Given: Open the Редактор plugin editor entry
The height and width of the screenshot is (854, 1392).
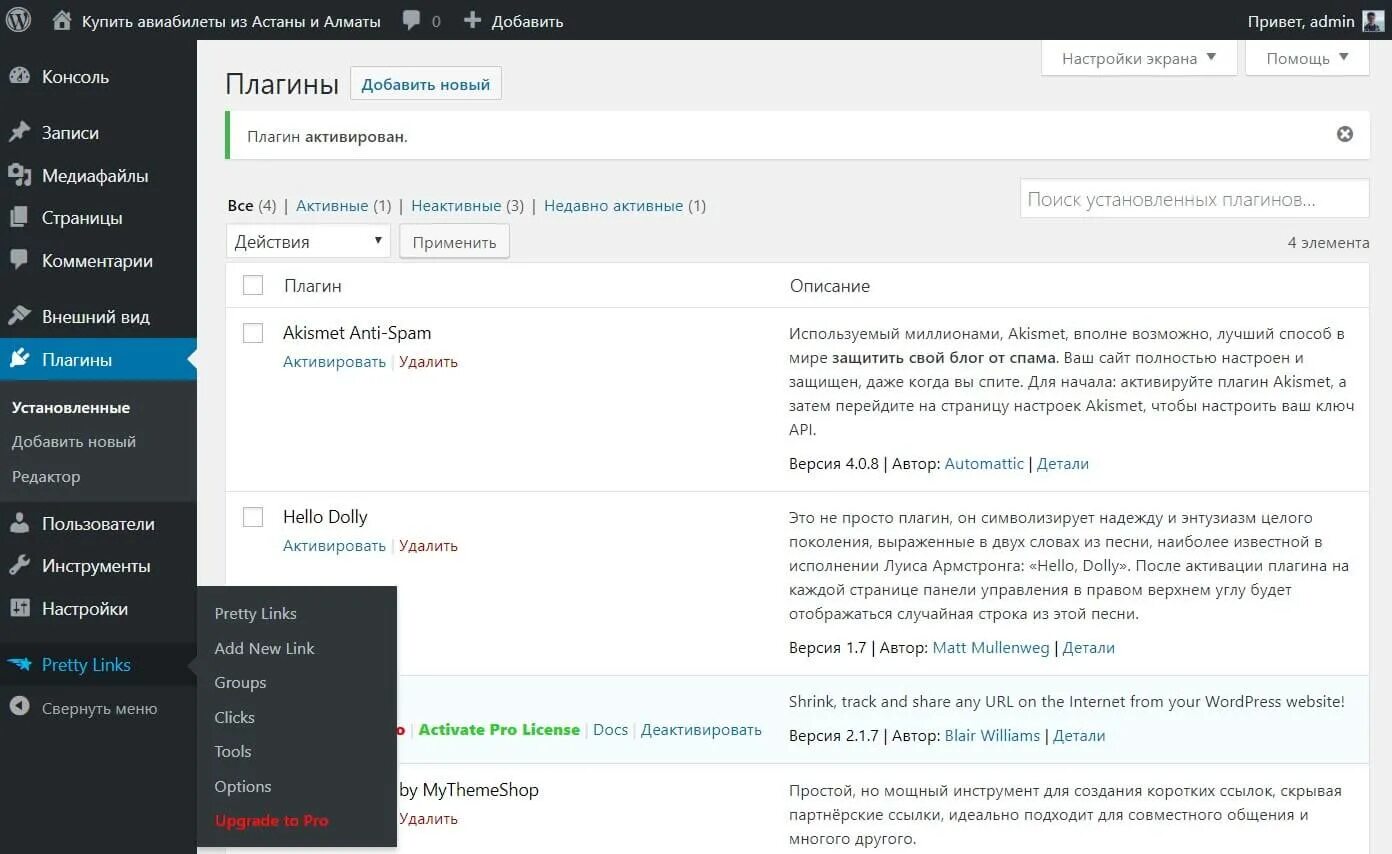Looking at the screenshot, I should click(x=46, y=476).
